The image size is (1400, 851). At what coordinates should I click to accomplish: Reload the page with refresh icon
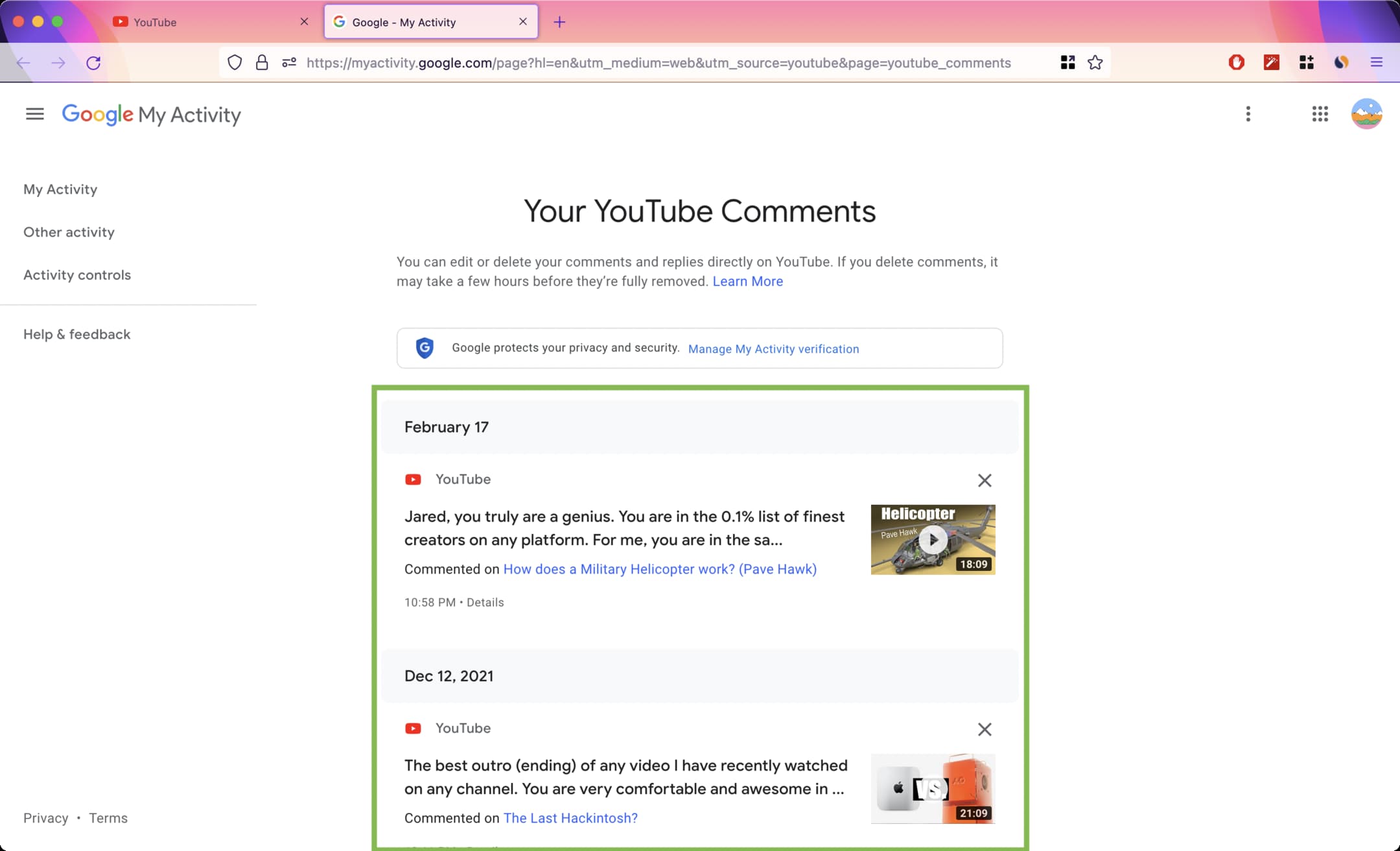(x=93, y=63)
